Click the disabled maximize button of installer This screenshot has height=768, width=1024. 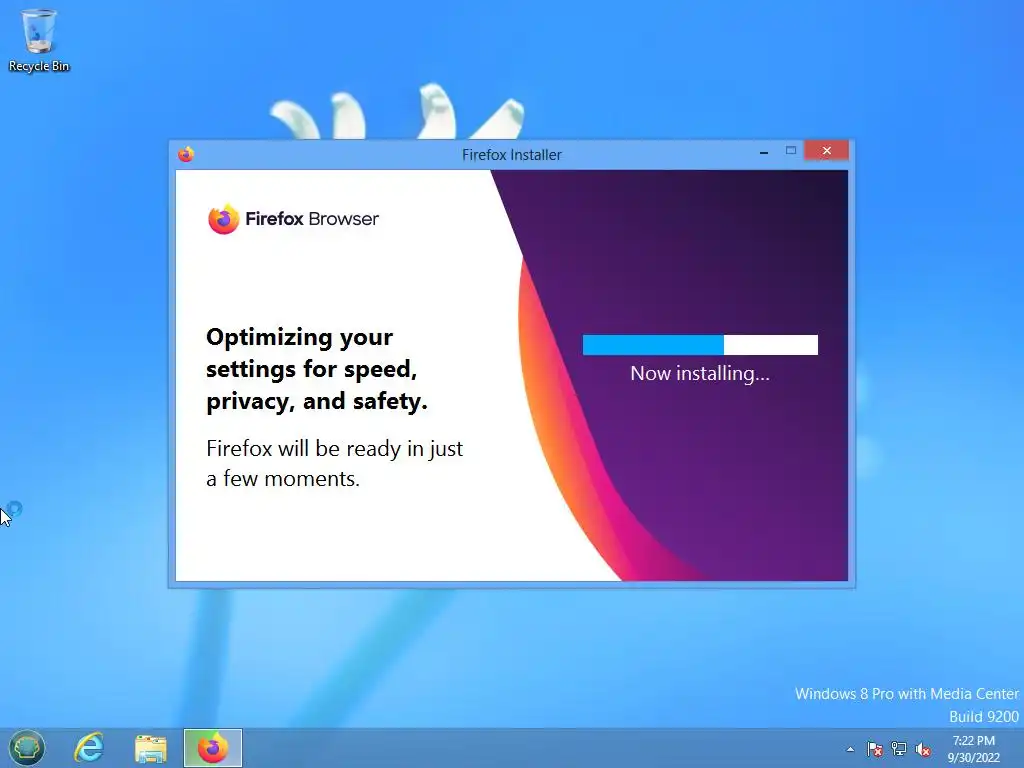point(791,151)
